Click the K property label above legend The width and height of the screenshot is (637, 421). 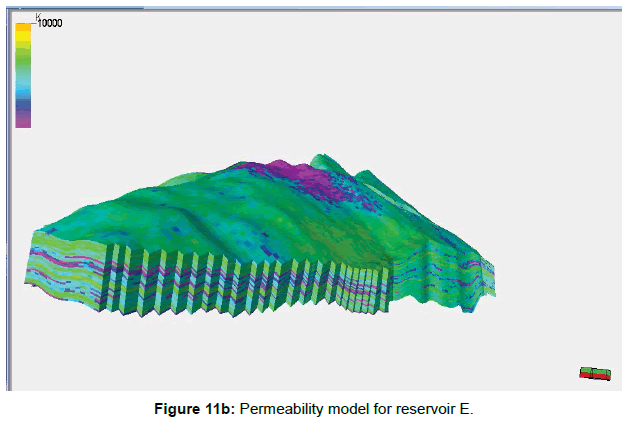(x=37, y=16)
